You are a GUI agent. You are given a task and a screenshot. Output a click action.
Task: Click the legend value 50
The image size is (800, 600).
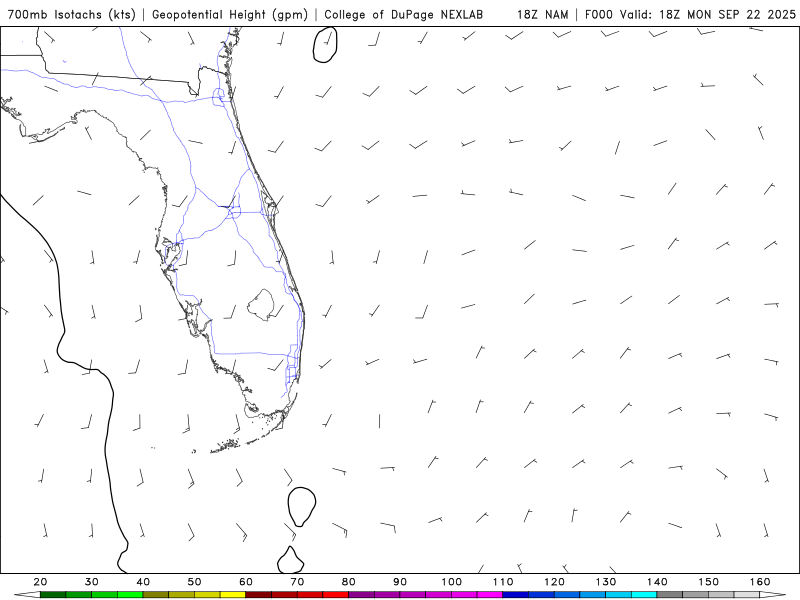click(x=194, y=582)
